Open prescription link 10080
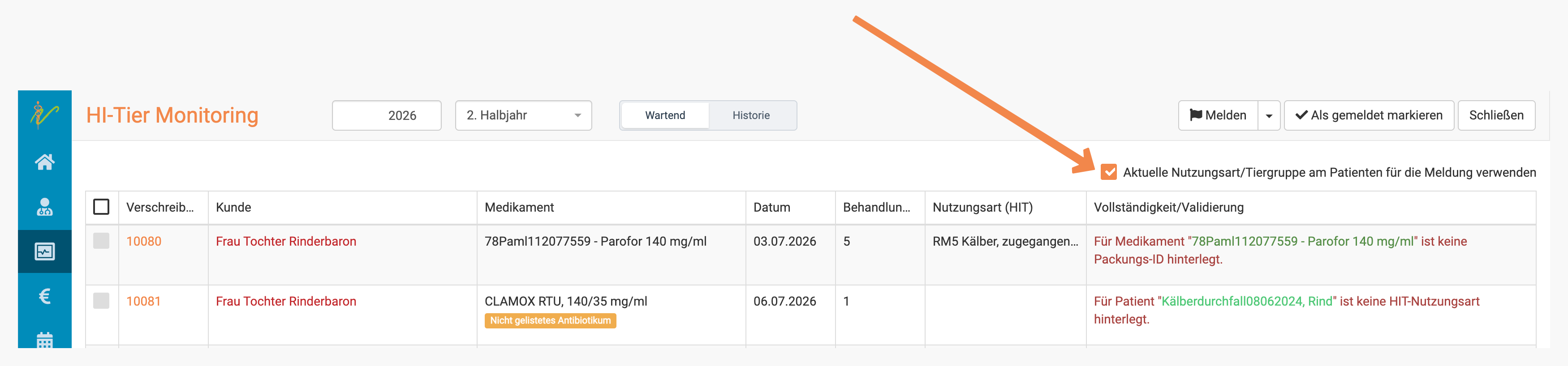 pos(144,241)
